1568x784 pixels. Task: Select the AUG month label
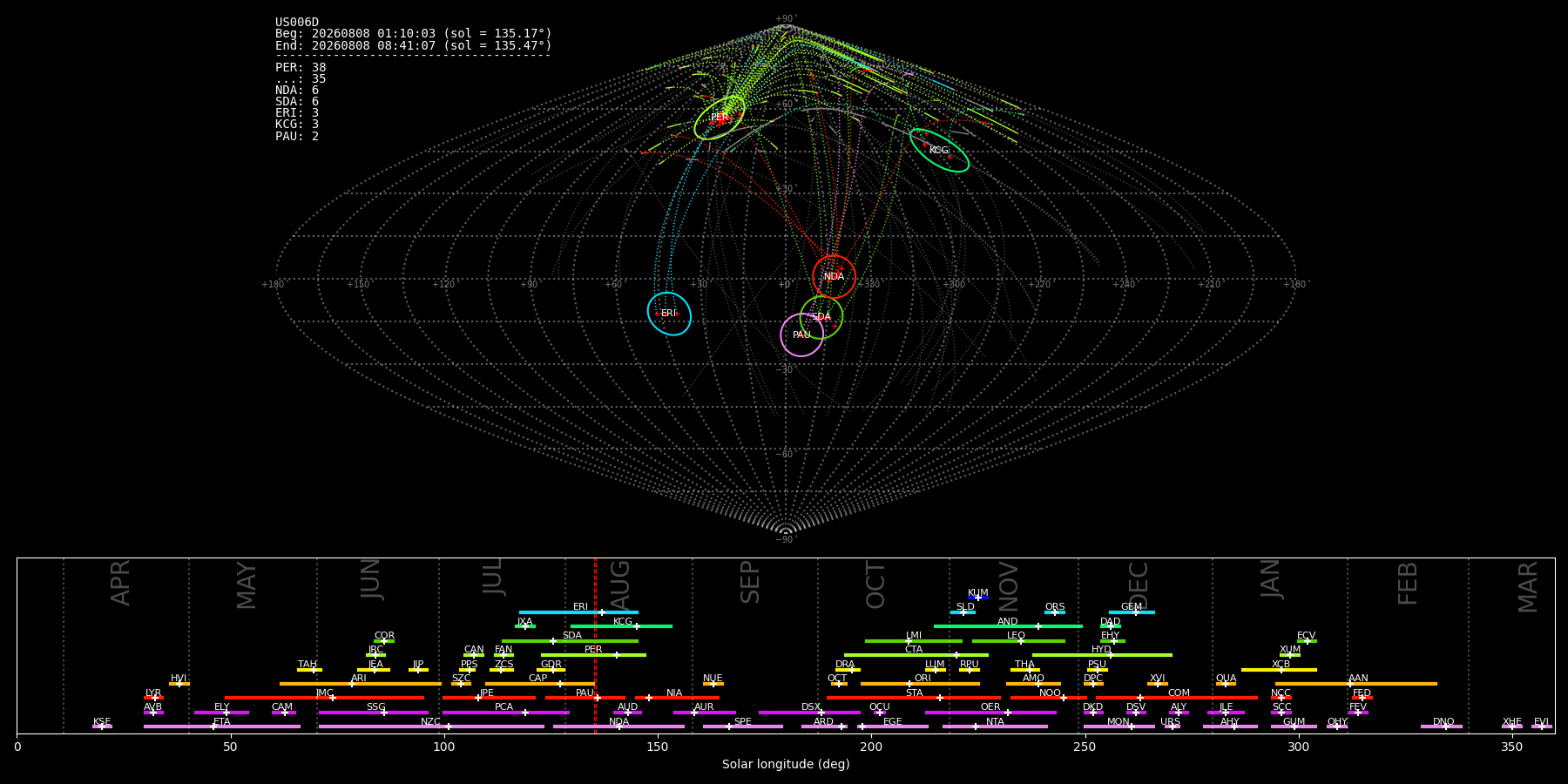pyautogui.click(x=620, y=584)
